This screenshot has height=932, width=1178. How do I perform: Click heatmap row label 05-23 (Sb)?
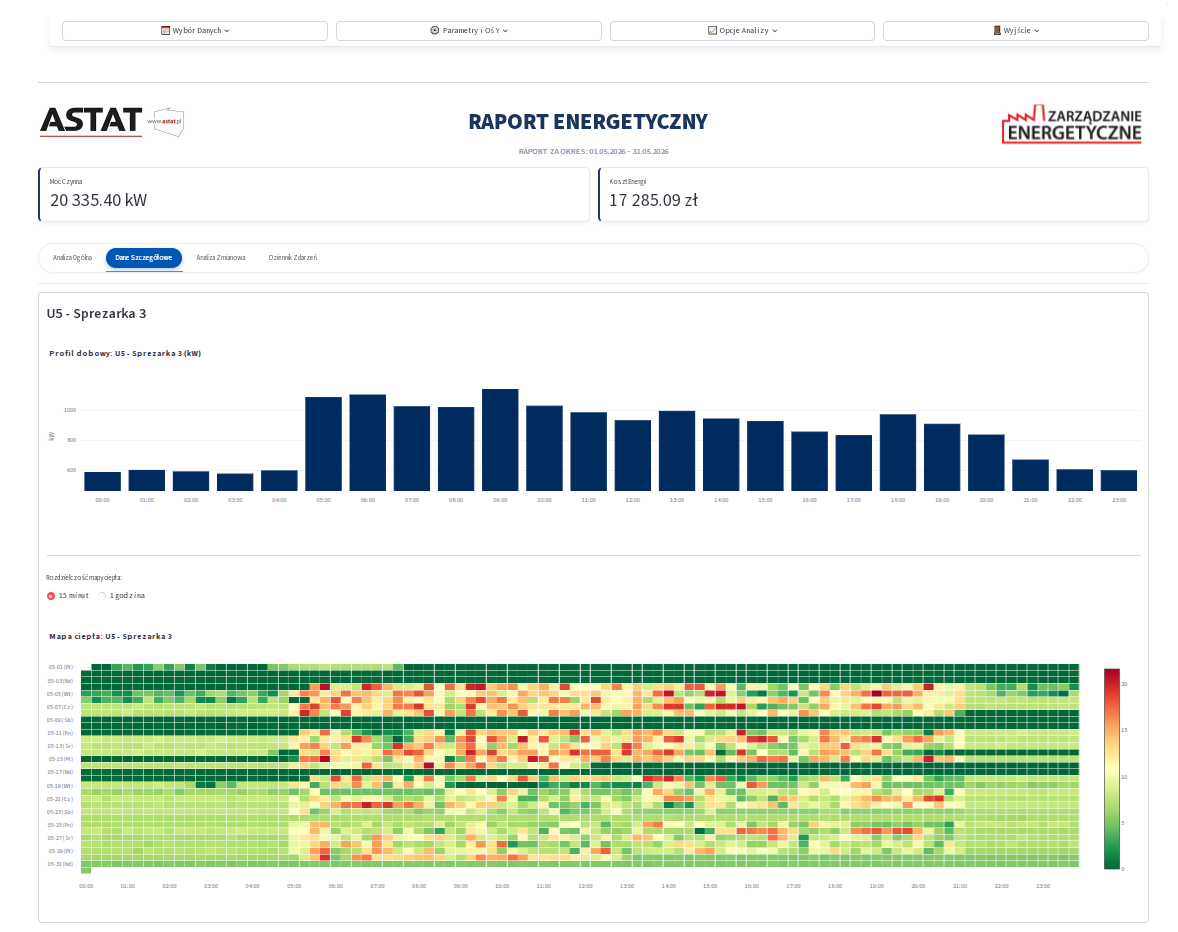tap(61, 812)
